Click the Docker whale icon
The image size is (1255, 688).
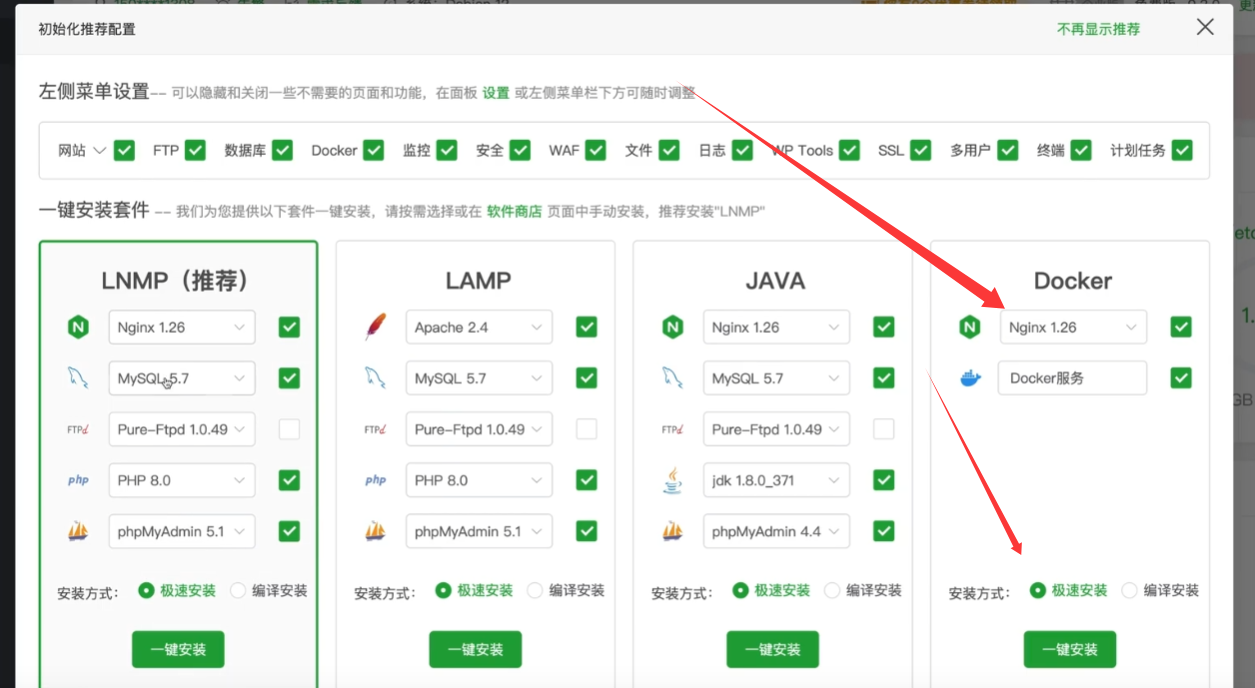[x=970, y=379]
